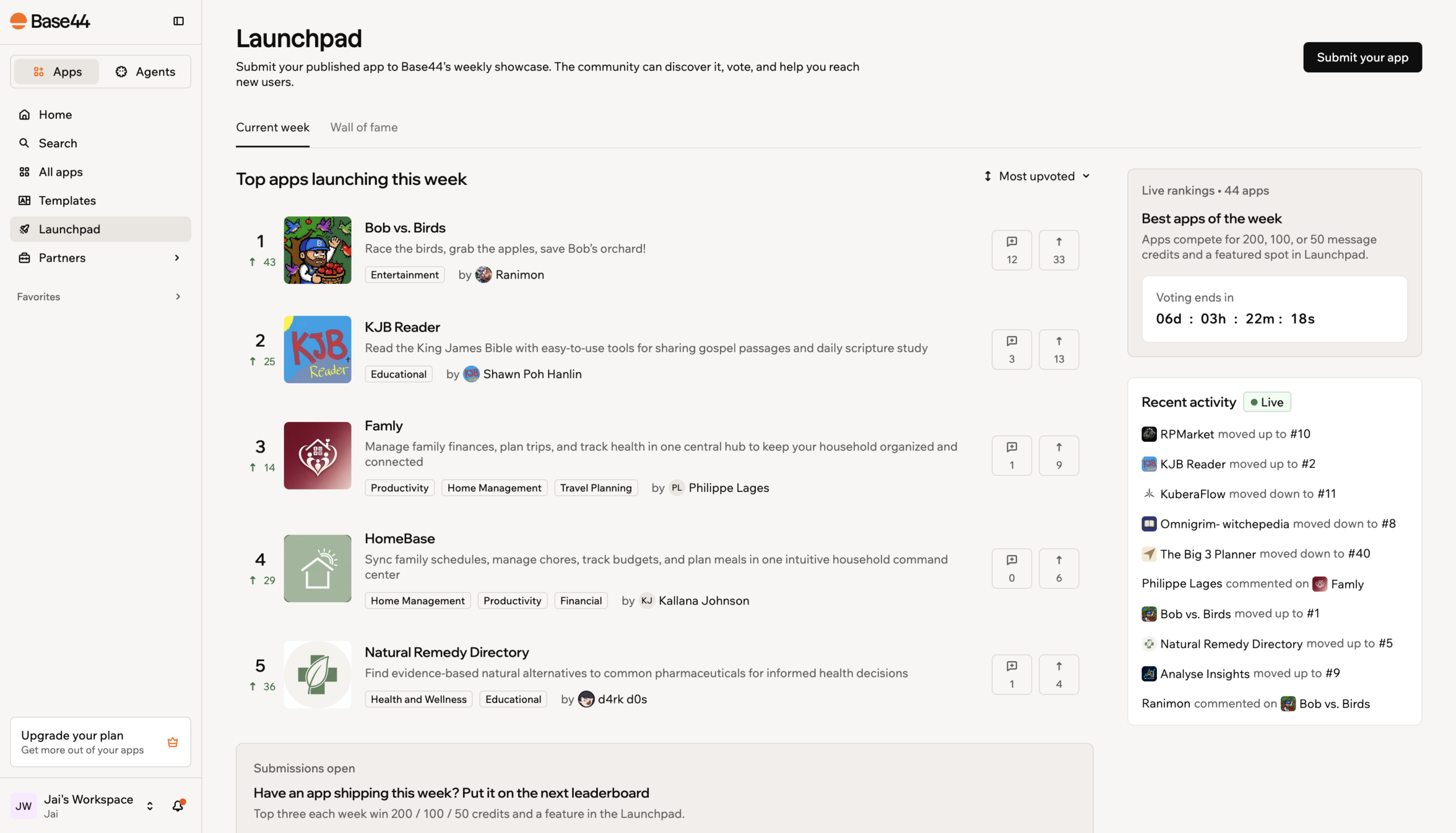This screenshot has height=833, width=1456.
Task: Open the KJB Reader app thumbnail
Action: [x=317, y=350]
